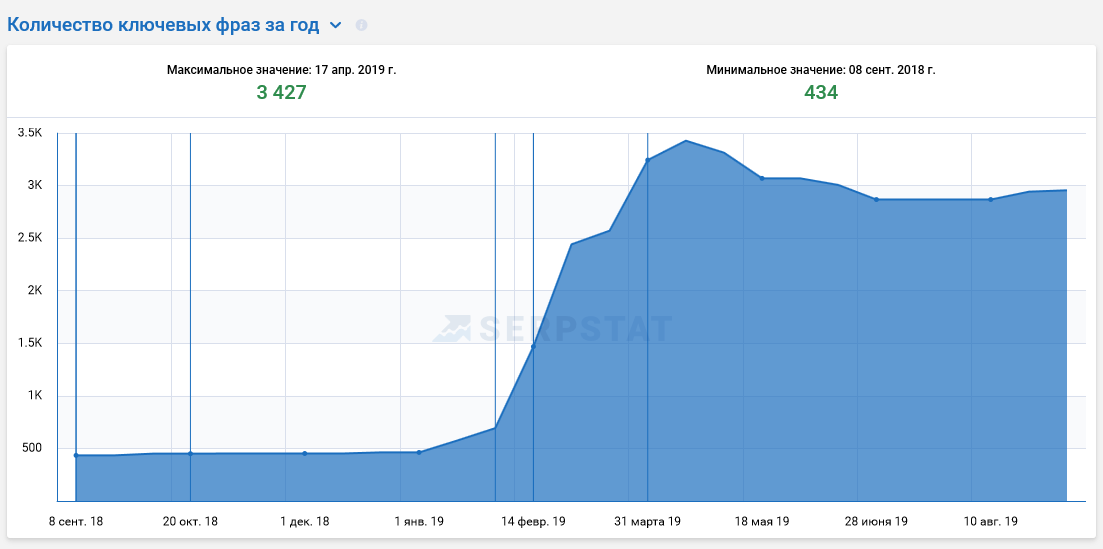Click the x-axis label '28 июня 19'

(x=876, y=522)
